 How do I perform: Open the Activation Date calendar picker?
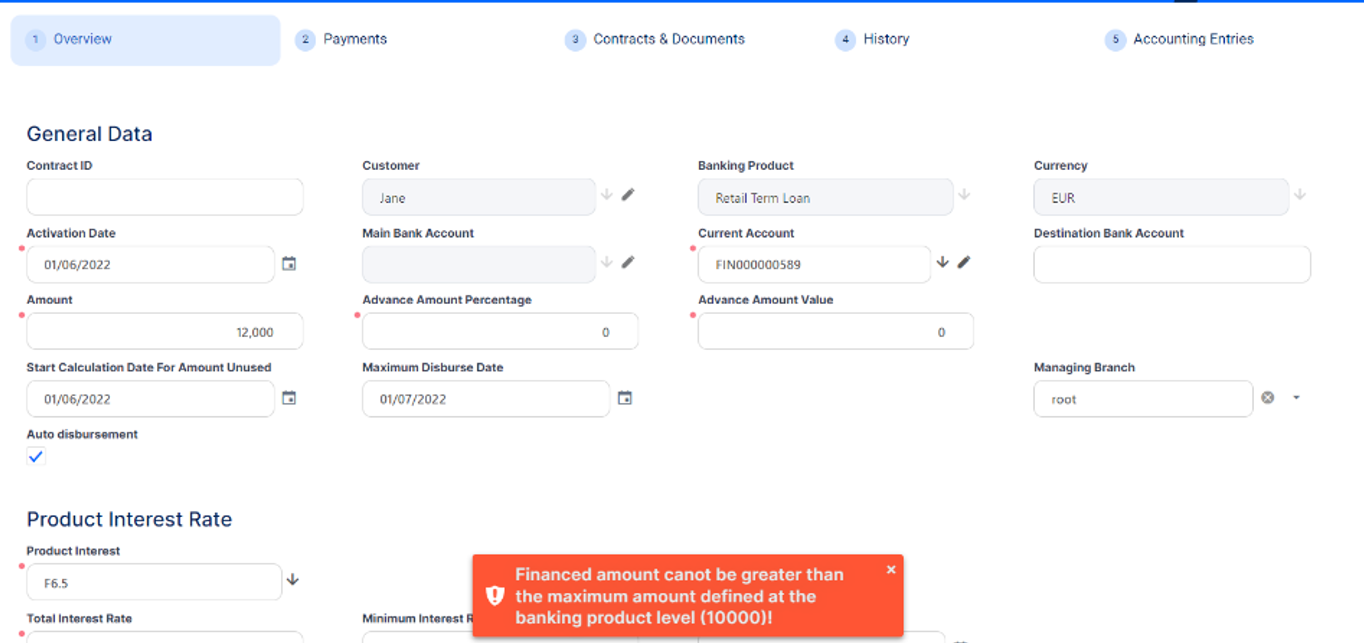(289, 264)
